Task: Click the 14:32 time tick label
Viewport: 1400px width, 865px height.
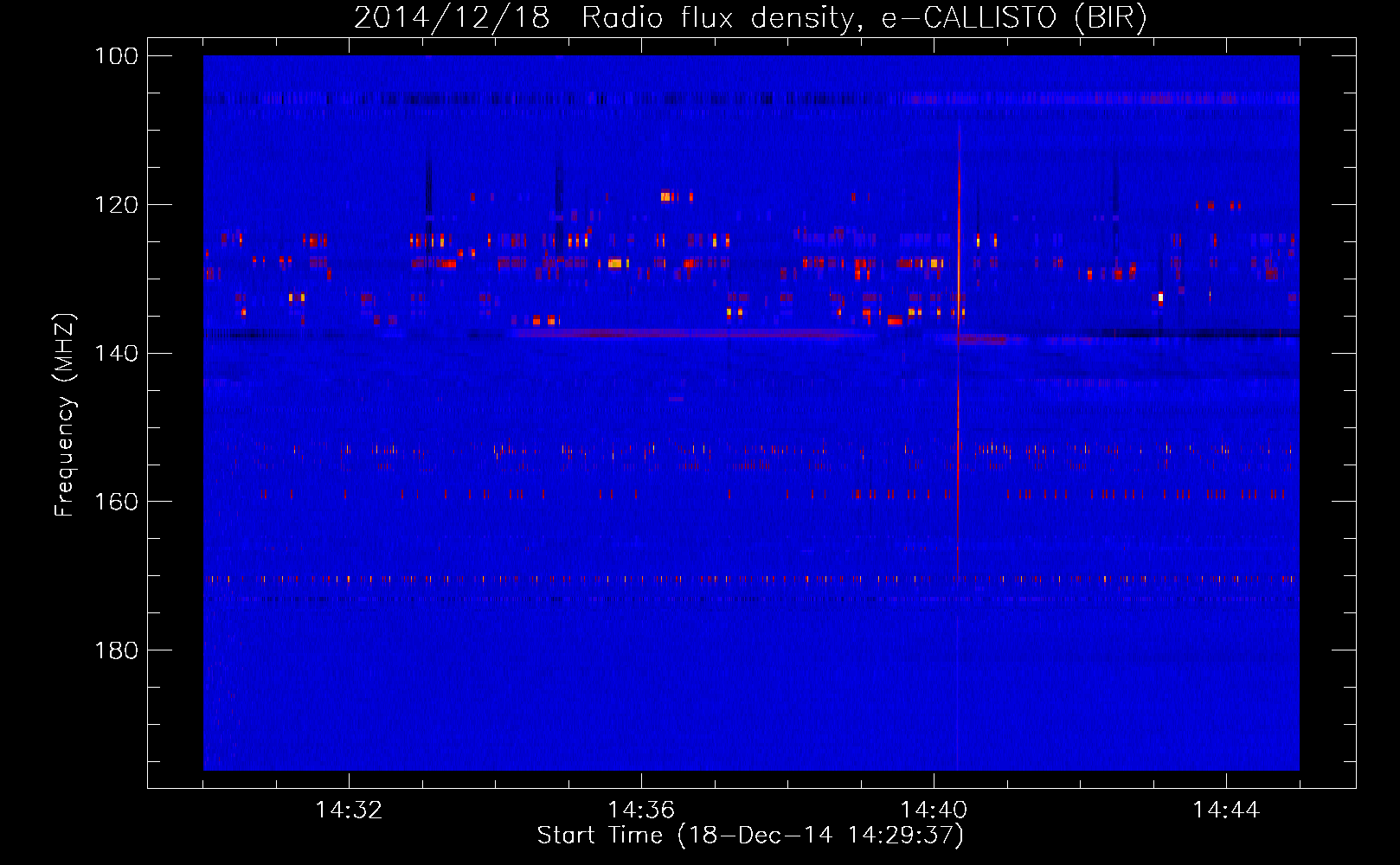Action: tap(349, 811)
